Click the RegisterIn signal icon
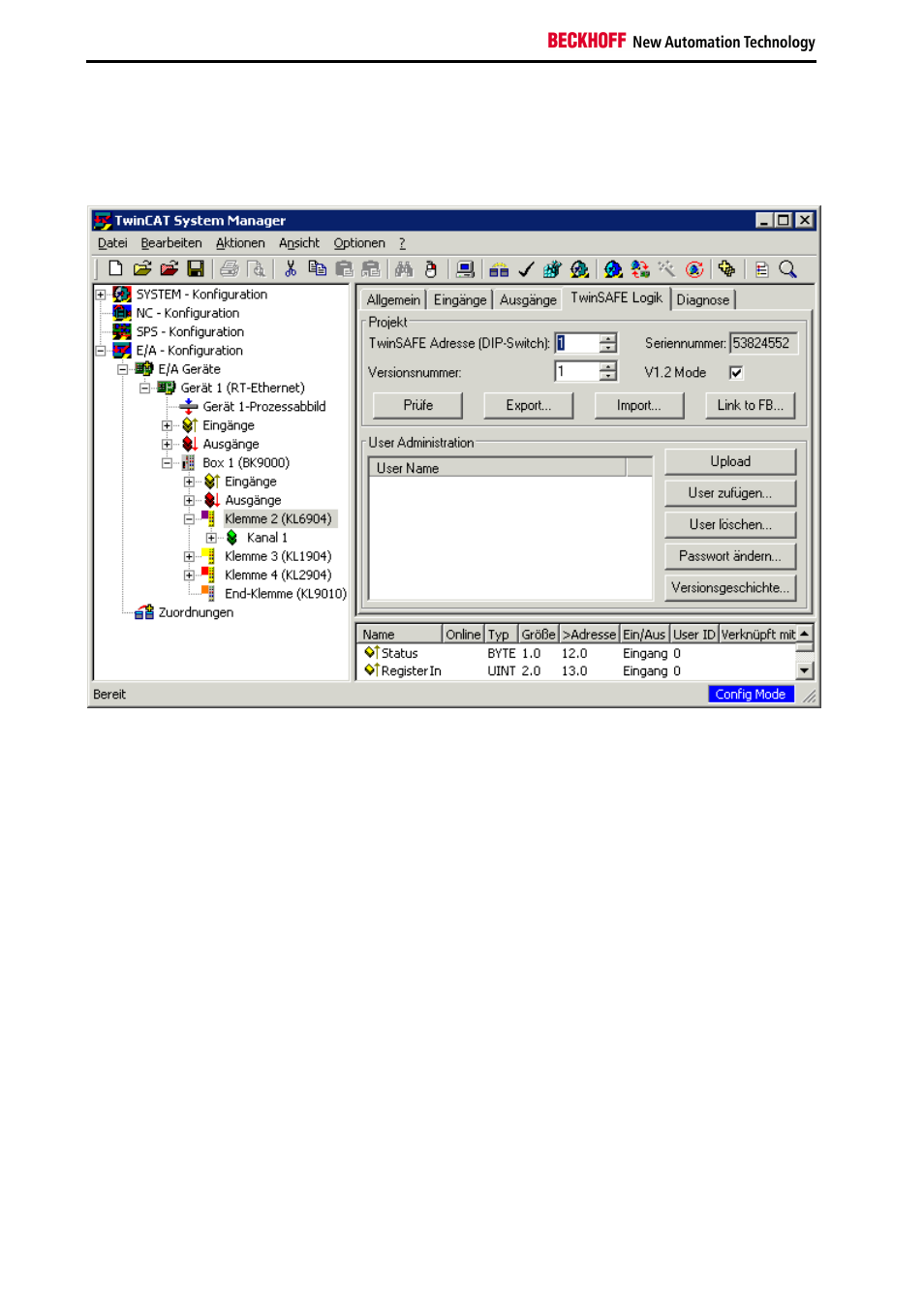 click(371, 670)
